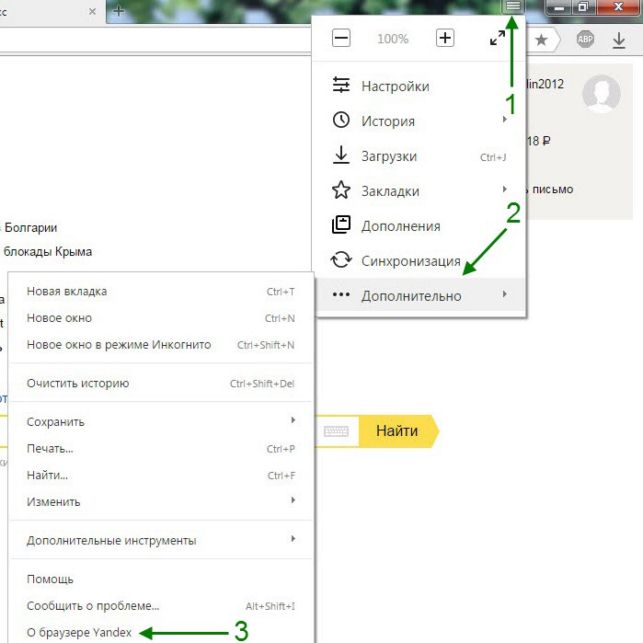The image size is (643, 643).
Task: Open the Изменить submenu entry
Action: [x=161, y=502]
